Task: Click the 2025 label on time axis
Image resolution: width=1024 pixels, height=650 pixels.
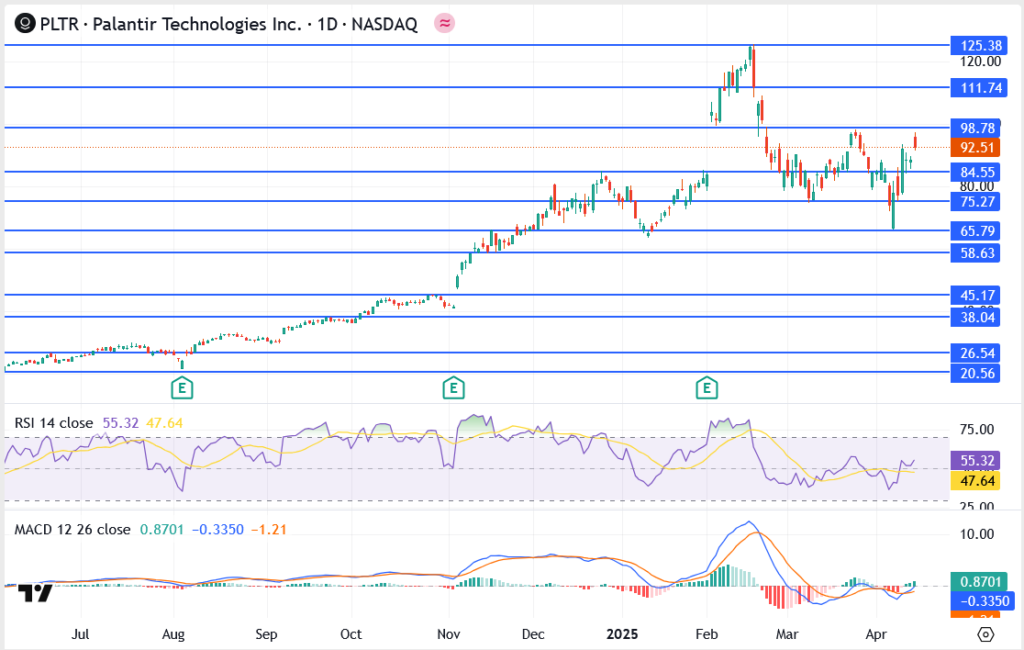Action: pos(625,634)
